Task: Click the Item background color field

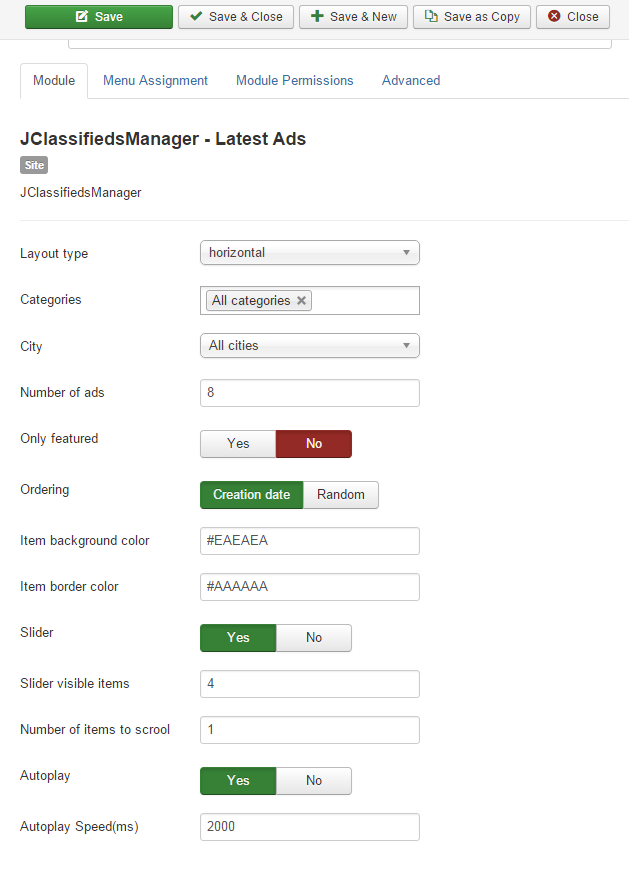Action: tap(310, 541)
